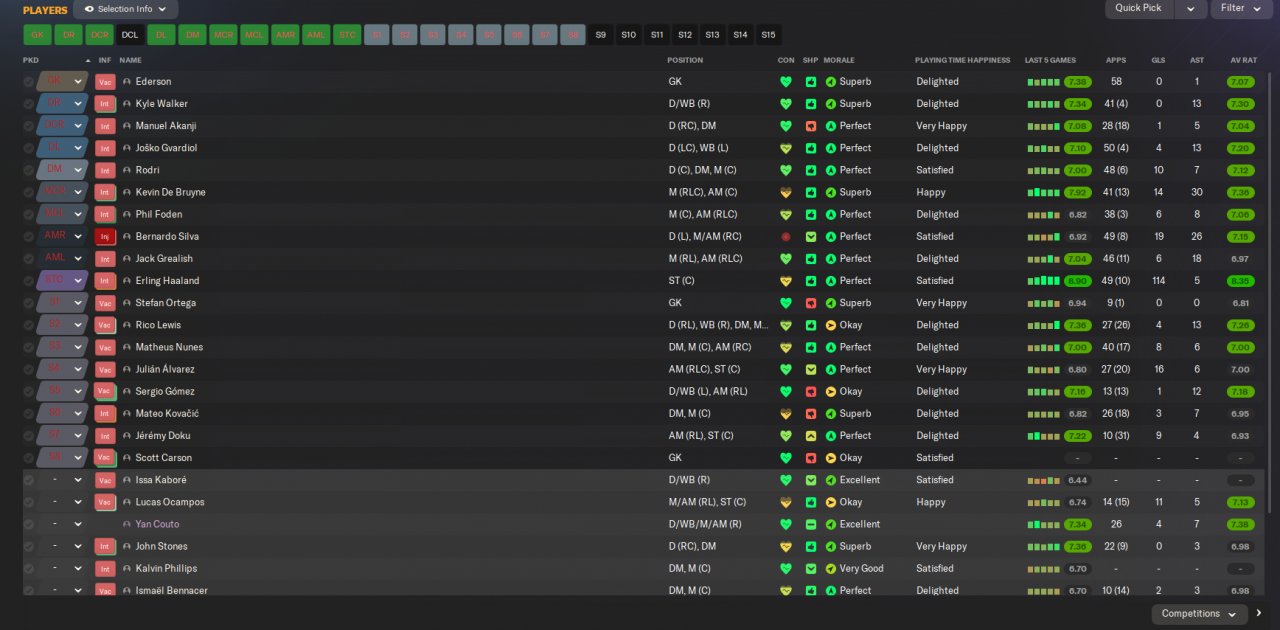Click the Inj injury icon beside Bernardo Silva

coord(105,237)
